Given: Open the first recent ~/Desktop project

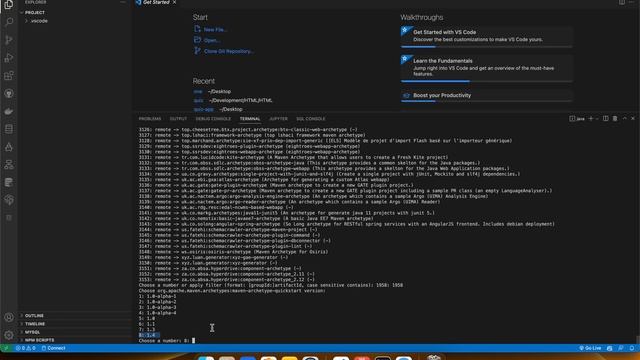Looking at the screenshot, I should pyautogui.click(x=212, y=91).
